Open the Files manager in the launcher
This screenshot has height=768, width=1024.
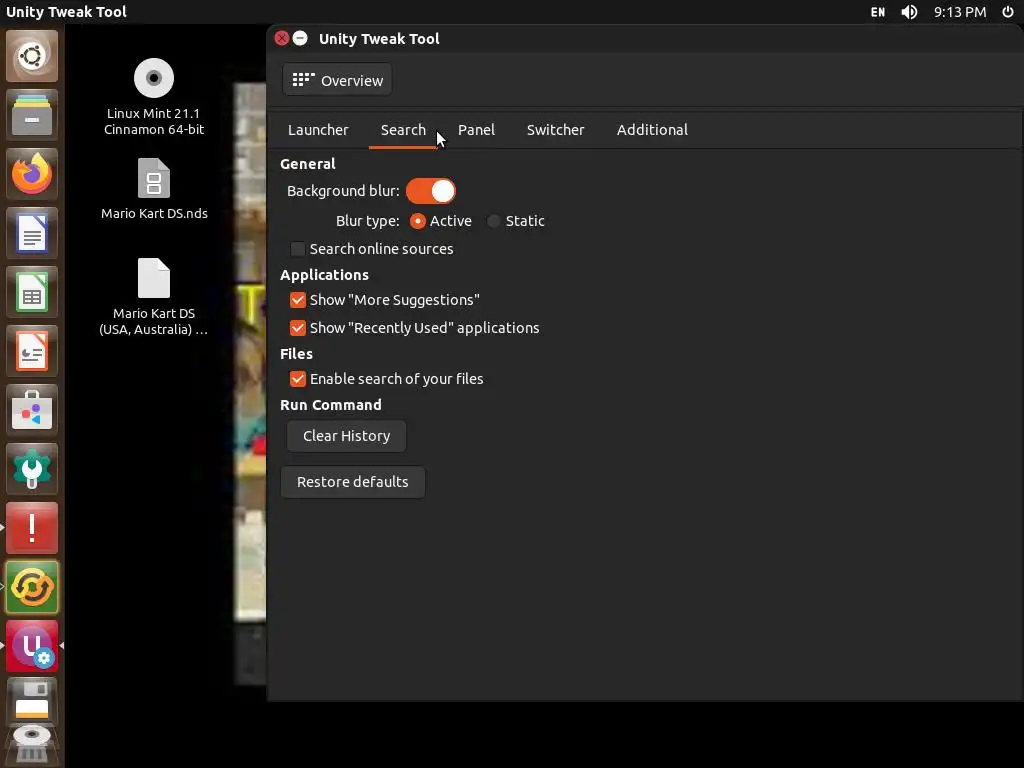(x=32, y=116)
